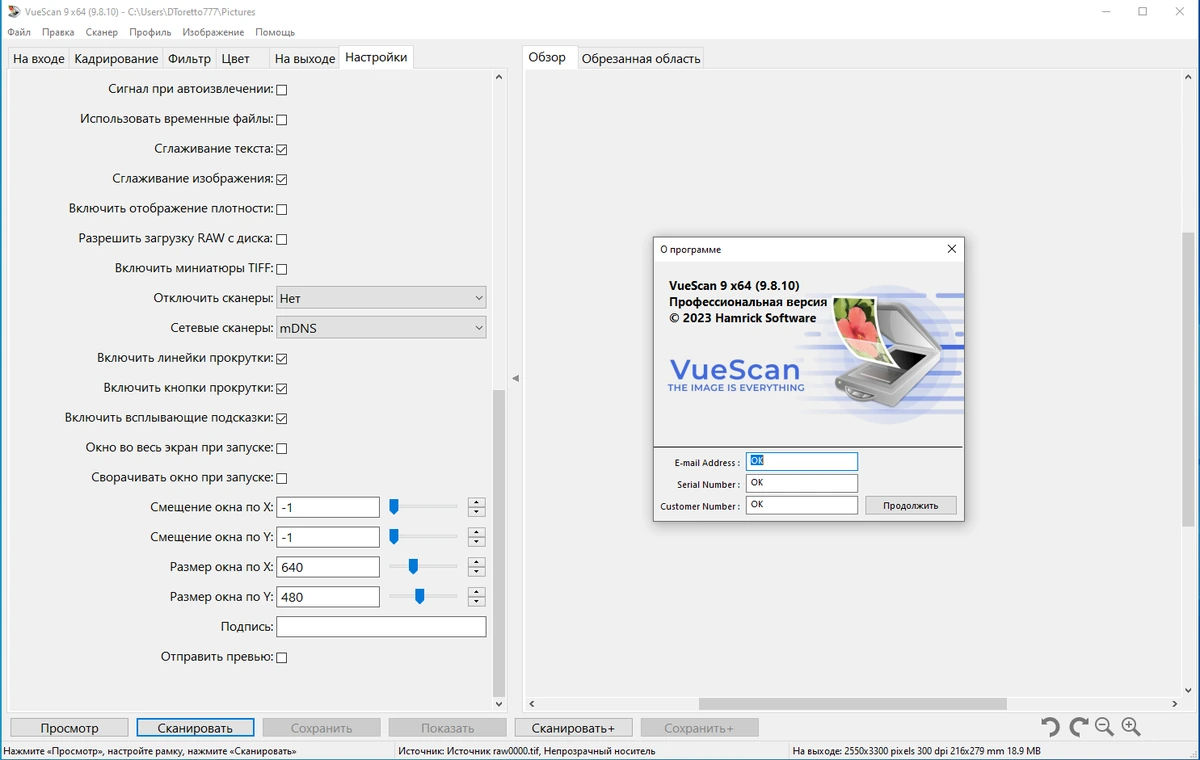This screenshot has height=760, width=1200.
Task: Click the Customer Number field
Action: 802,505
